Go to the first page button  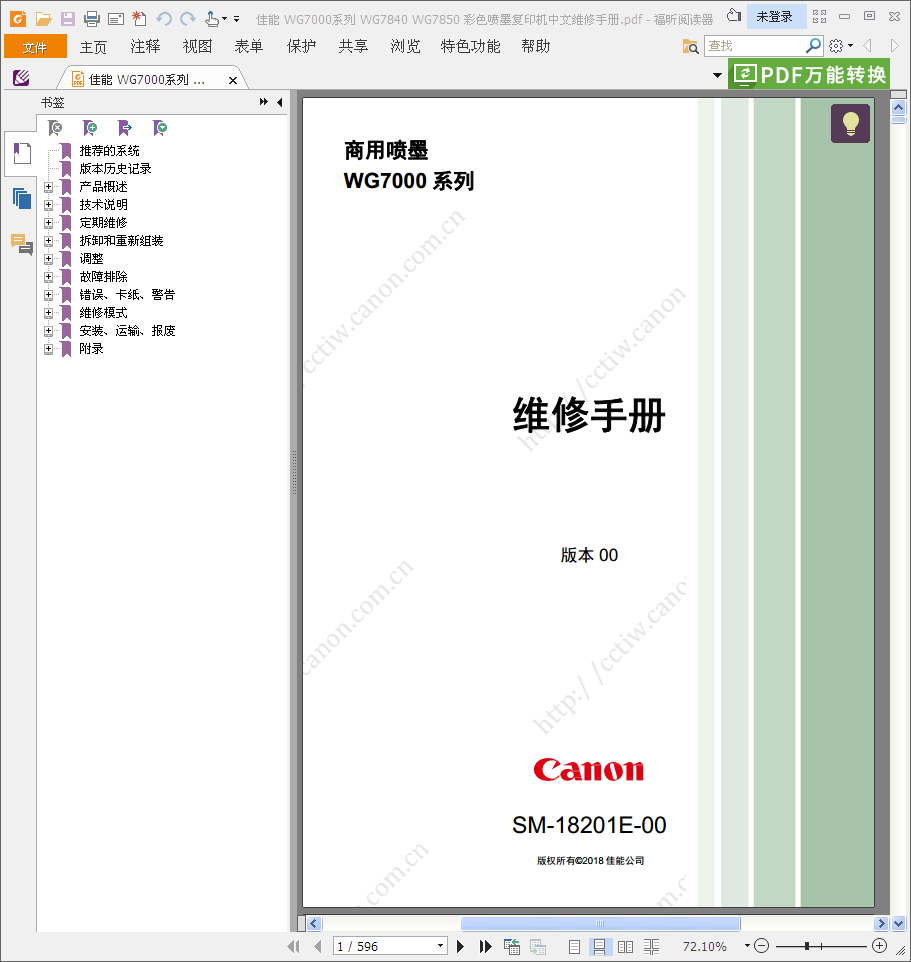293,946
